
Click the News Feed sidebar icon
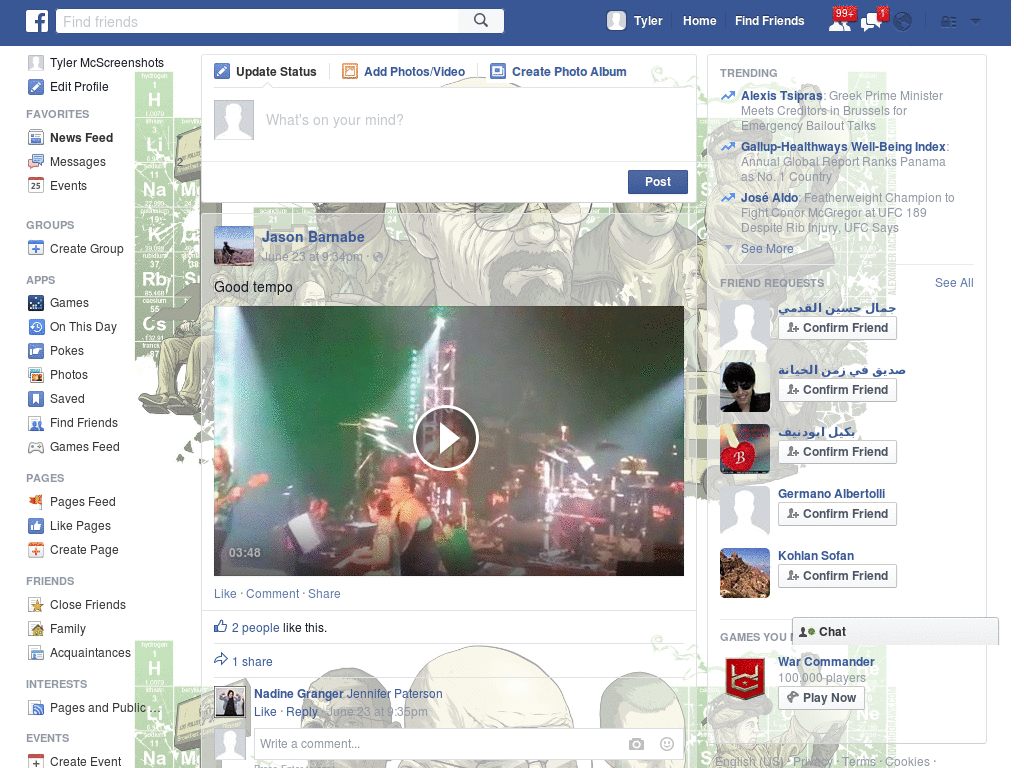(36, 138)
